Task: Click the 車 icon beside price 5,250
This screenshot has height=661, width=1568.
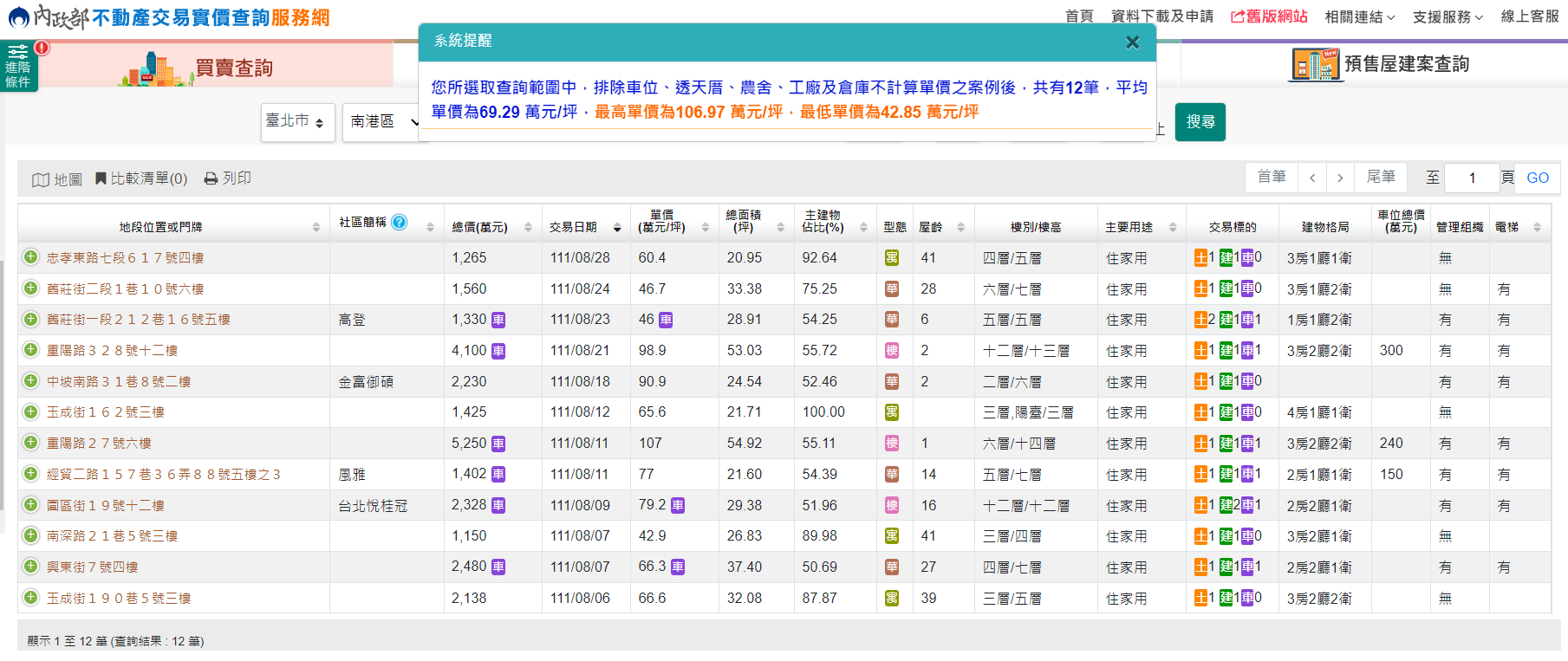Action: pos(498,444)
